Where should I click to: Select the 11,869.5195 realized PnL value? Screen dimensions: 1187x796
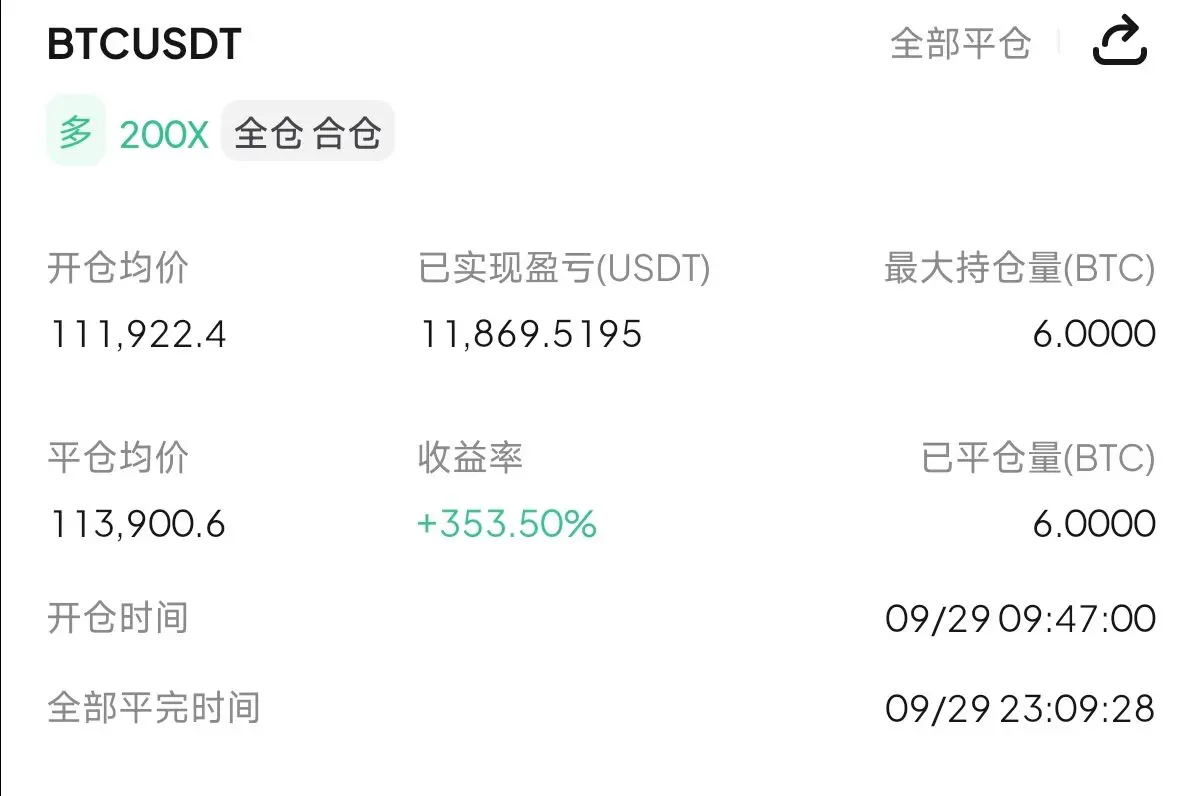pos(531,335)
